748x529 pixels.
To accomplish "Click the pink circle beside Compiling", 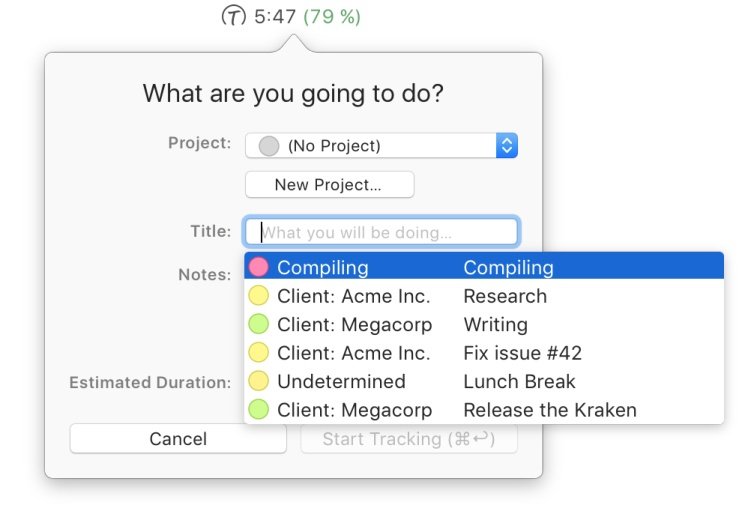I will (x=259, y=267).
